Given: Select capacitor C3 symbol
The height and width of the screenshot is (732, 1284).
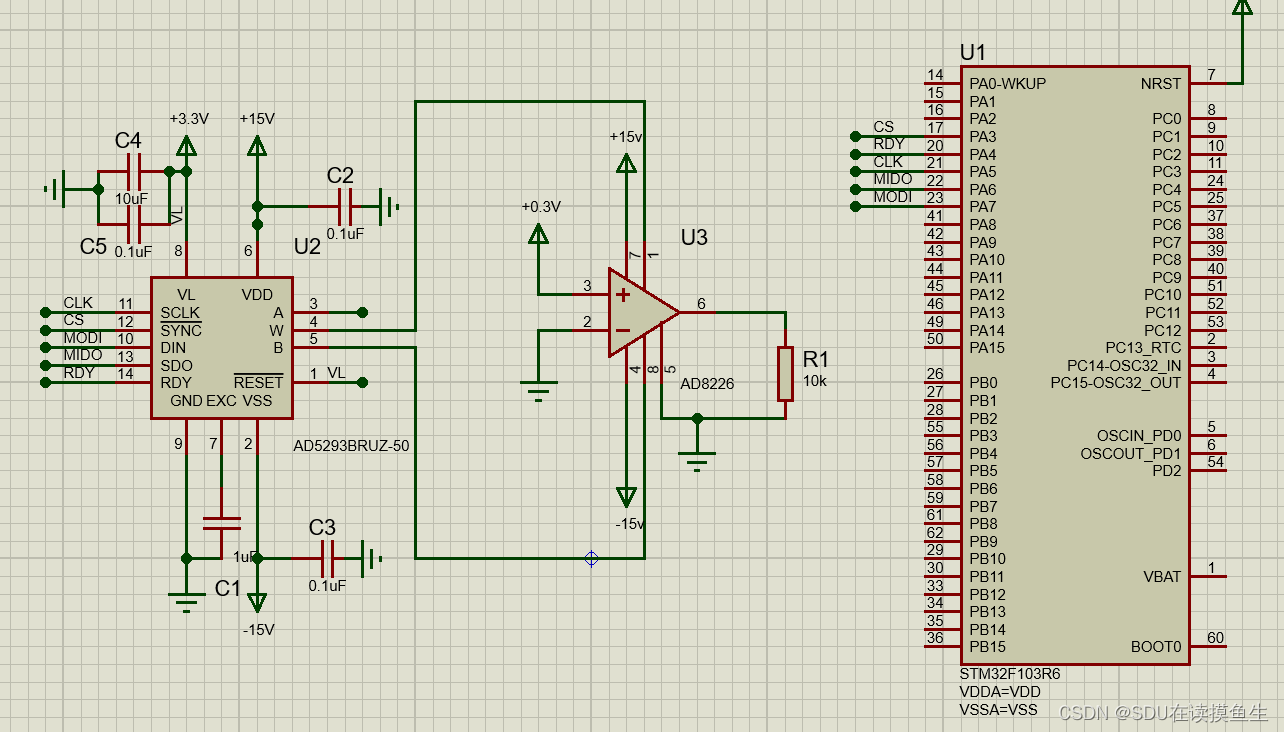Looking at the screenshot, I should [328, 558].
